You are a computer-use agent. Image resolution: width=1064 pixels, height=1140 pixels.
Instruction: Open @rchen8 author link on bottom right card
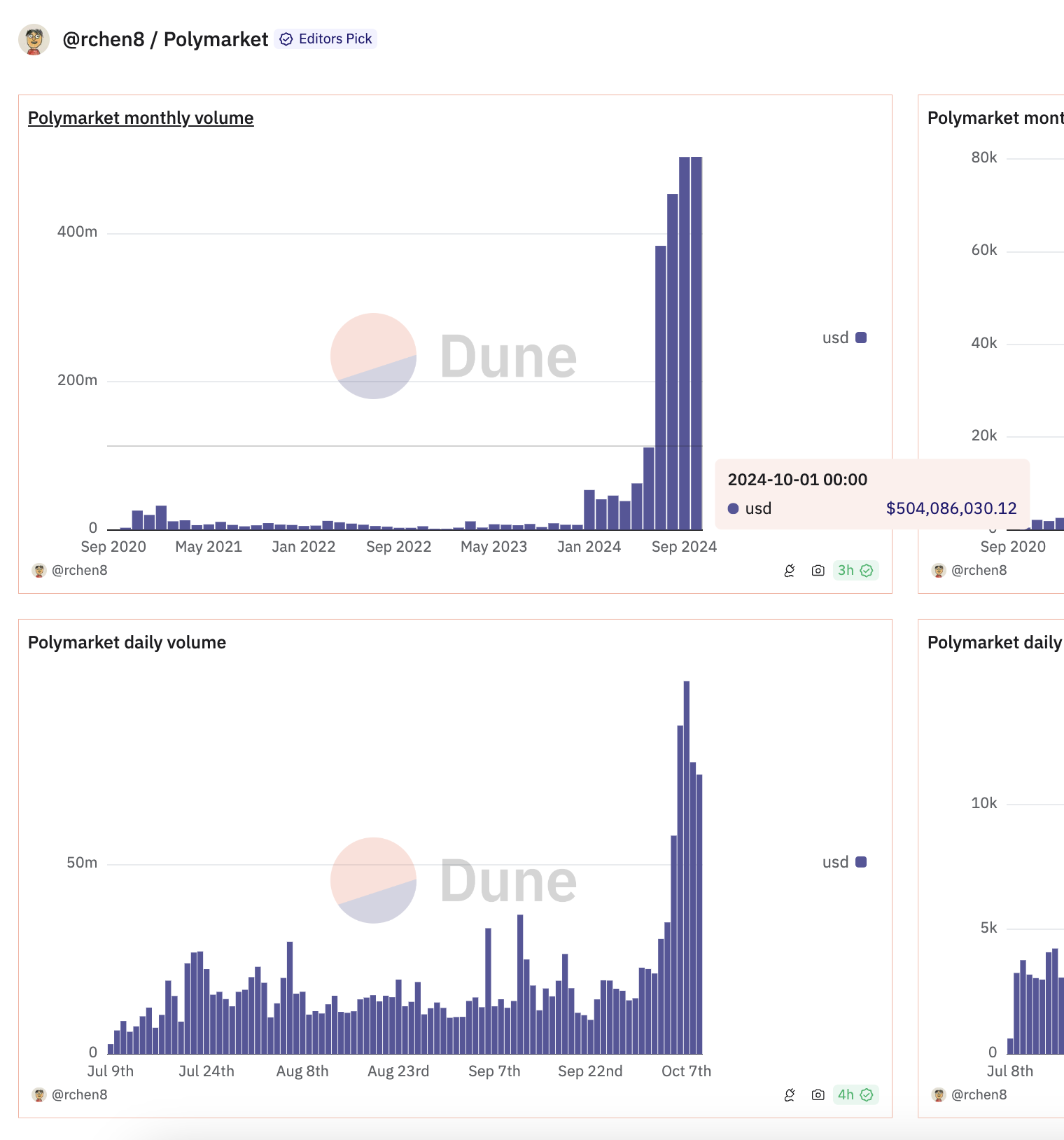(x=979, y=1094)
